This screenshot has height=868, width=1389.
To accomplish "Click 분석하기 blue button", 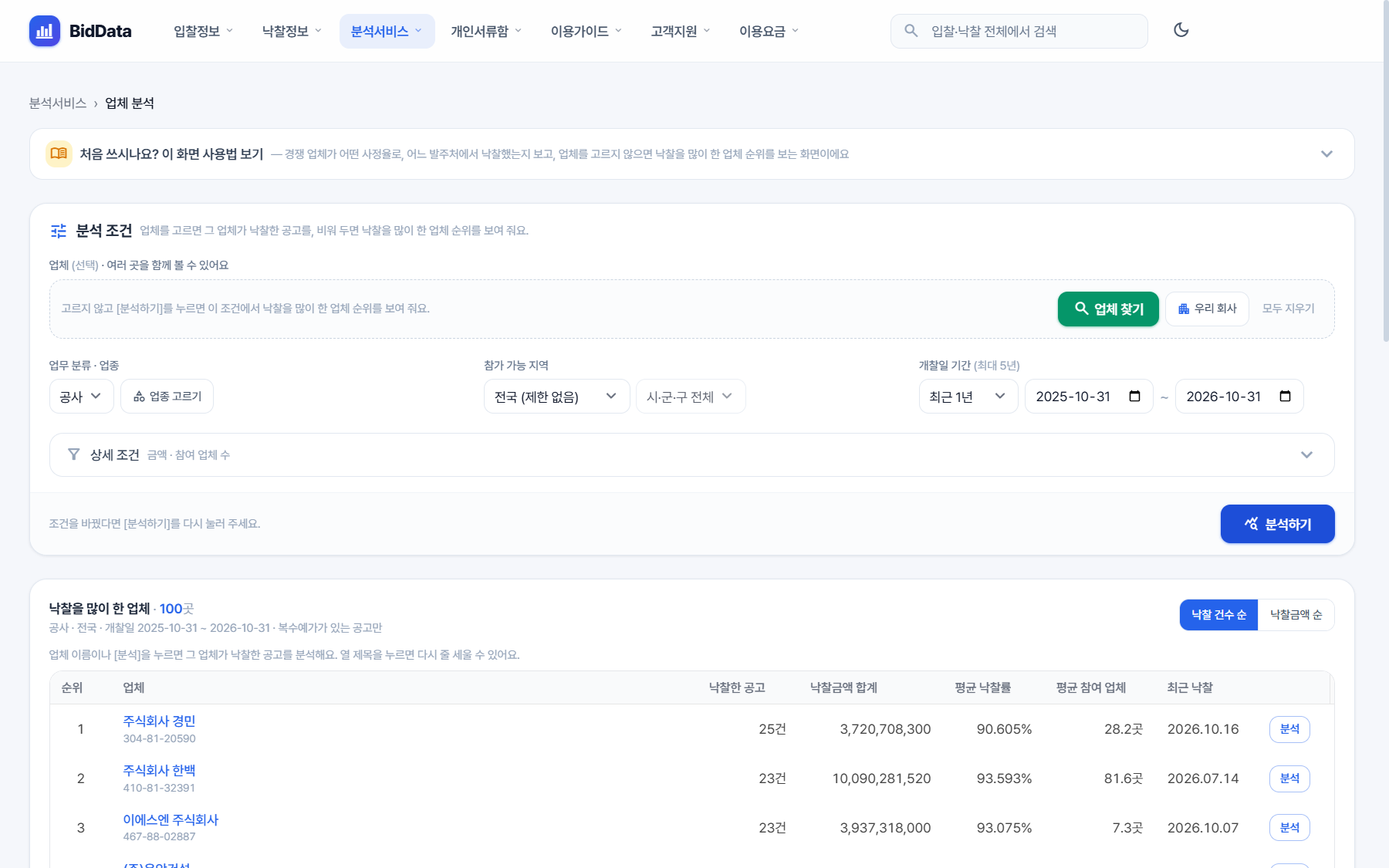I will click(1277, 524).
